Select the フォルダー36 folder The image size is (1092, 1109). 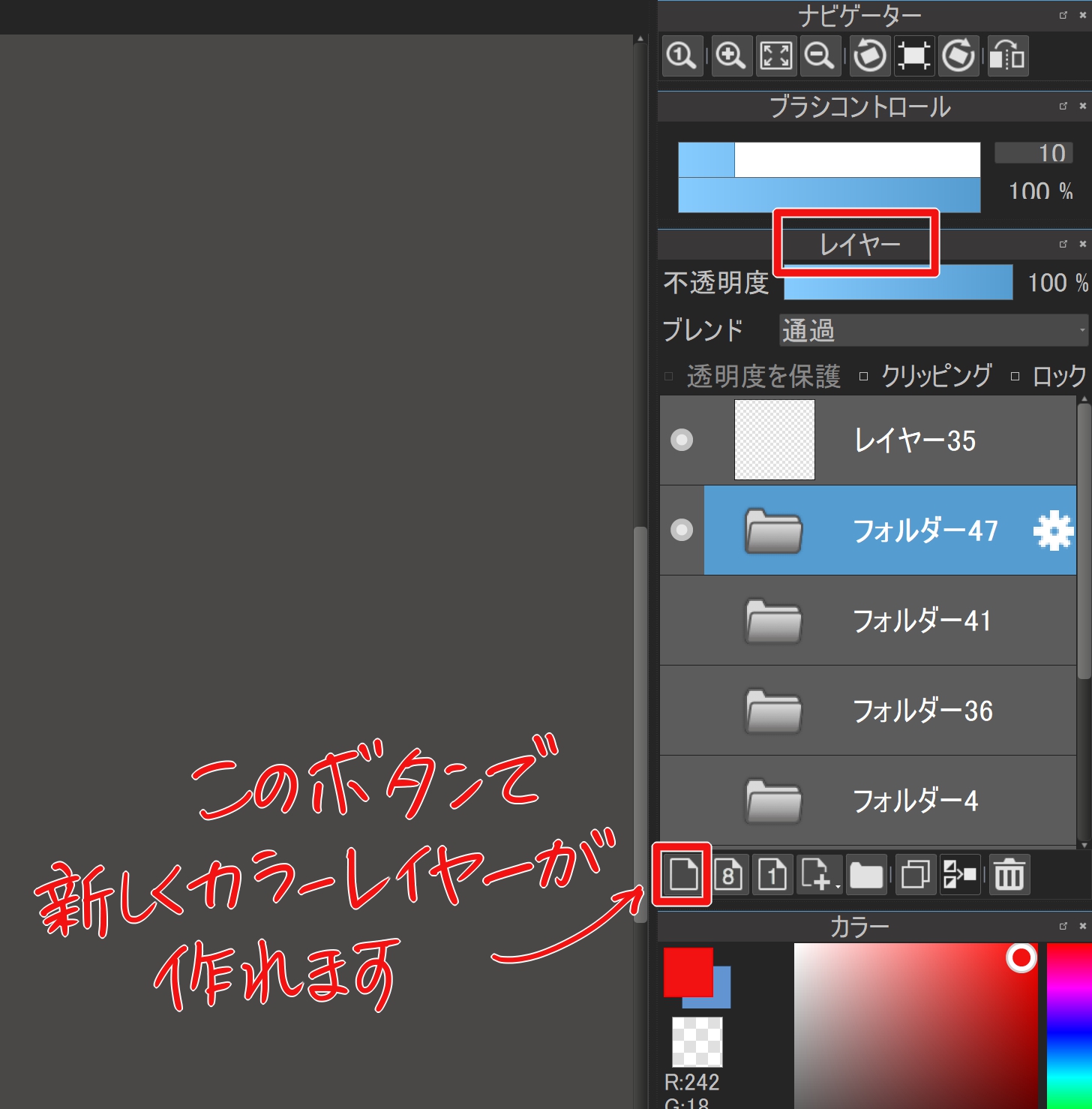coord(921,711)
